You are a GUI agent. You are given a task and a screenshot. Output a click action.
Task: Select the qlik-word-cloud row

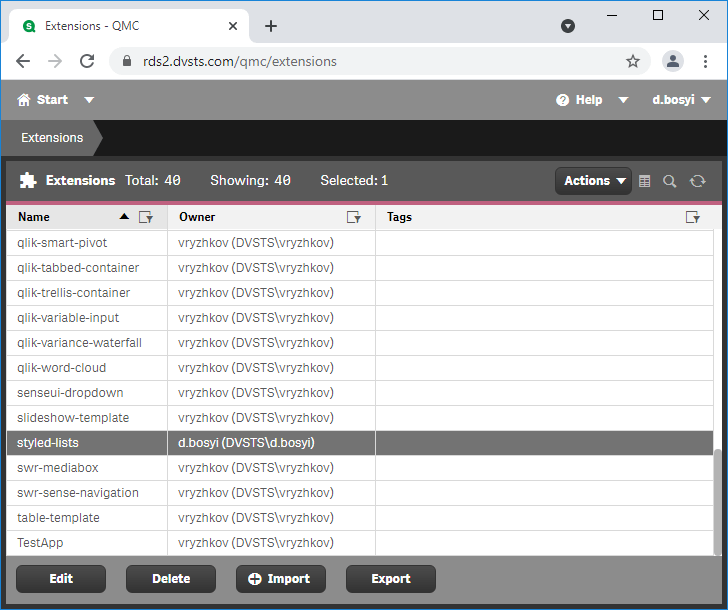(360, 368)
